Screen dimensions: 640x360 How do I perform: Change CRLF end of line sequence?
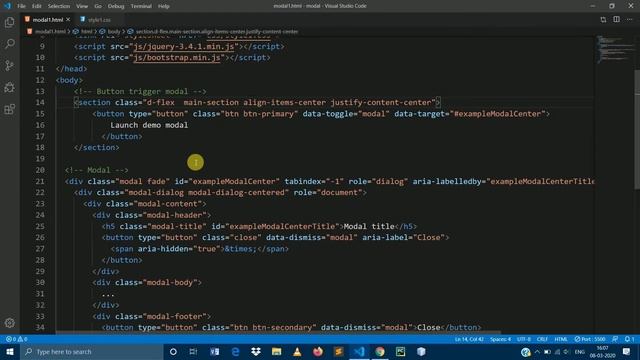point(542,339)
